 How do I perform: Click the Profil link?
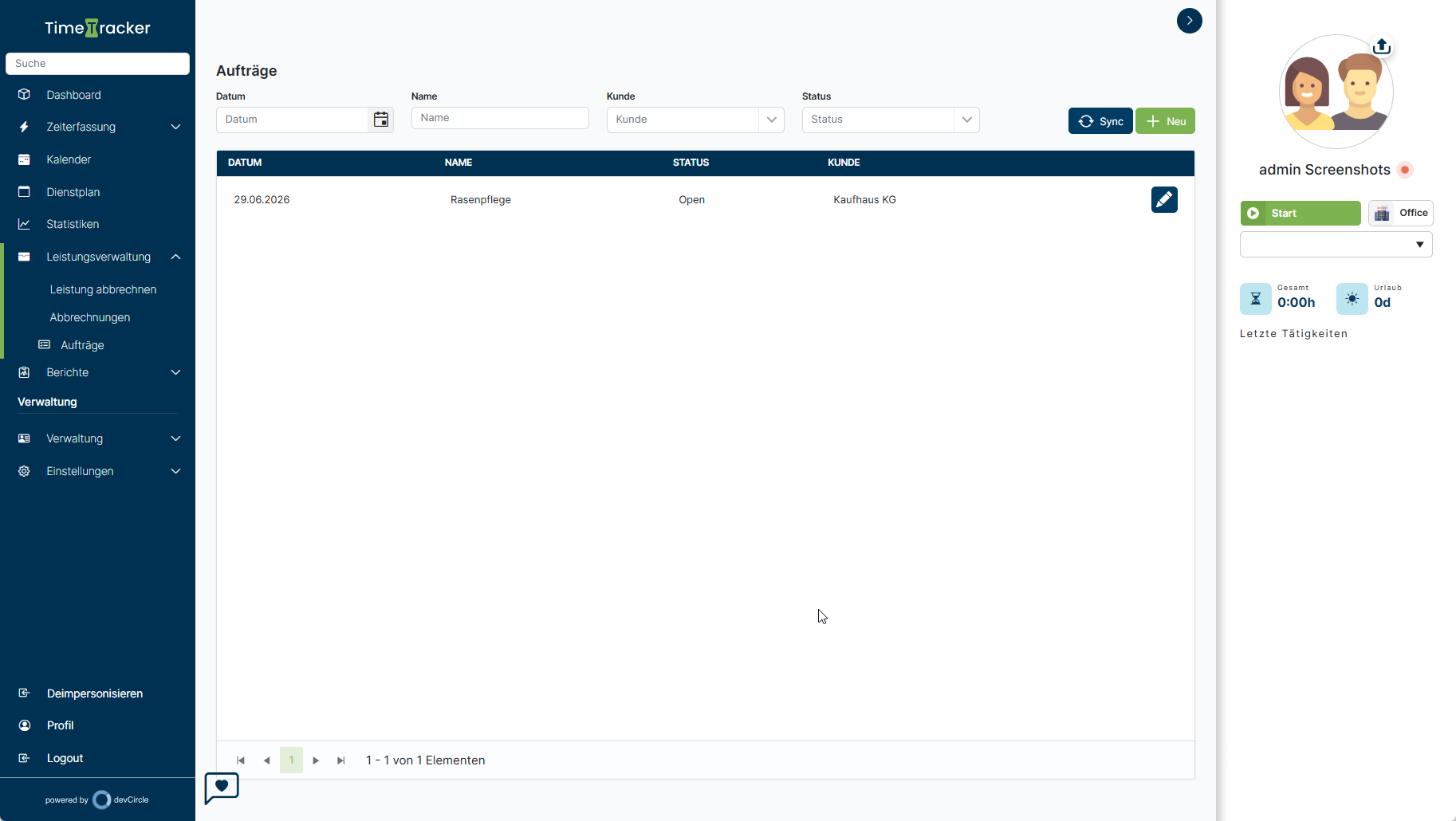coord(61,725)
